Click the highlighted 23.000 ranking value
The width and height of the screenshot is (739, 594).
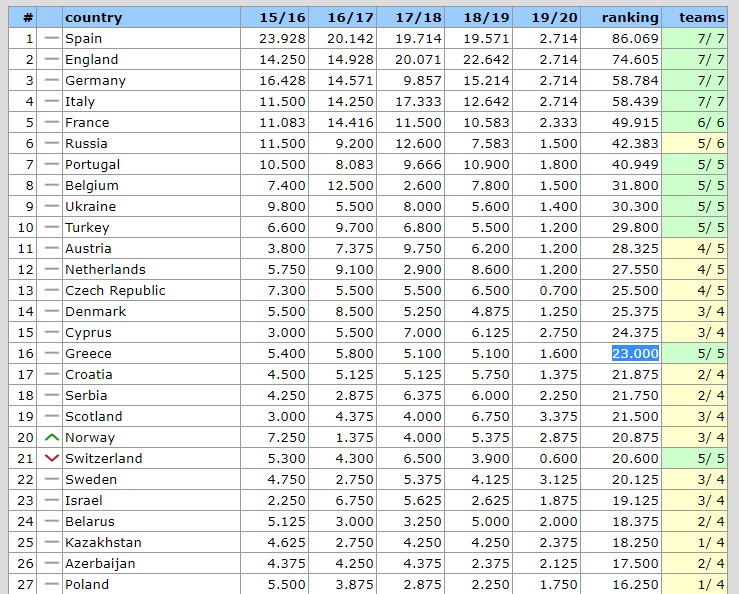click(x=635, y=353)
